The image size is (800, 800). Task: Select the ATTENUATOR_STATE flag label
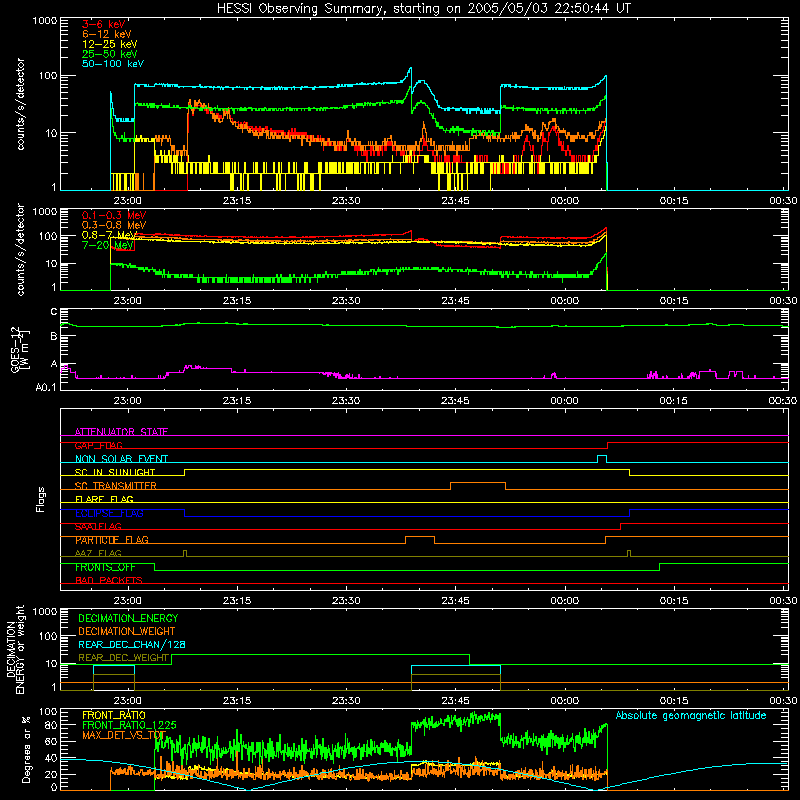click(121, 432)
